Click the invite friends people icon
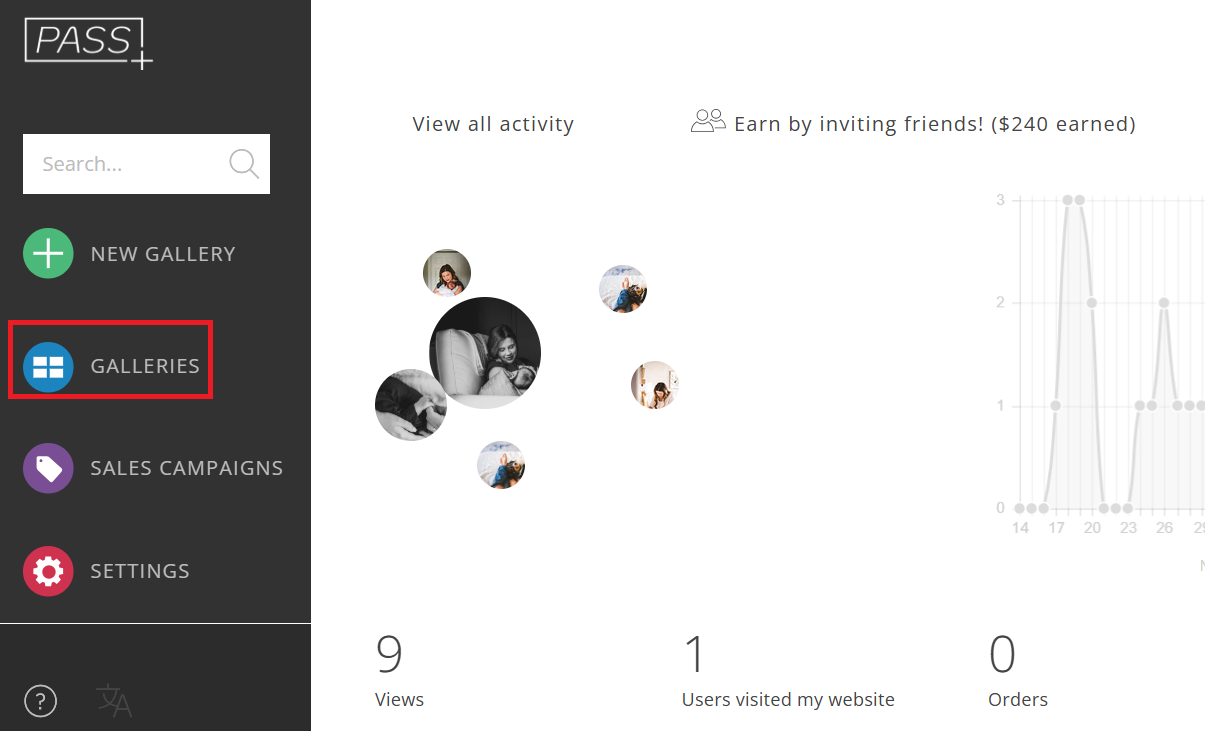 point(708,122)
